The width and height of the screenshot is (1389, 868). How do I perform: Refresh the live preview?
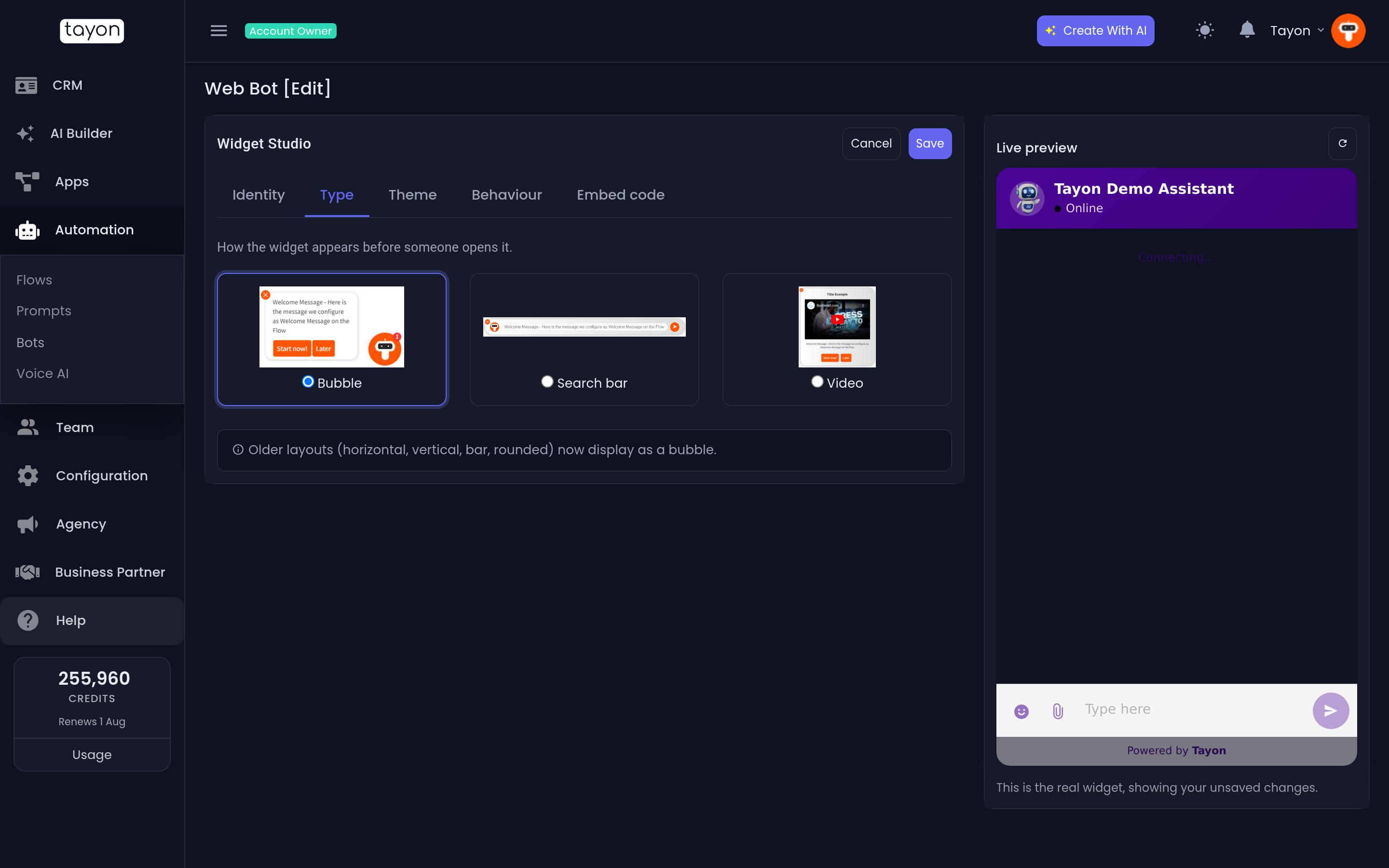1343,144
